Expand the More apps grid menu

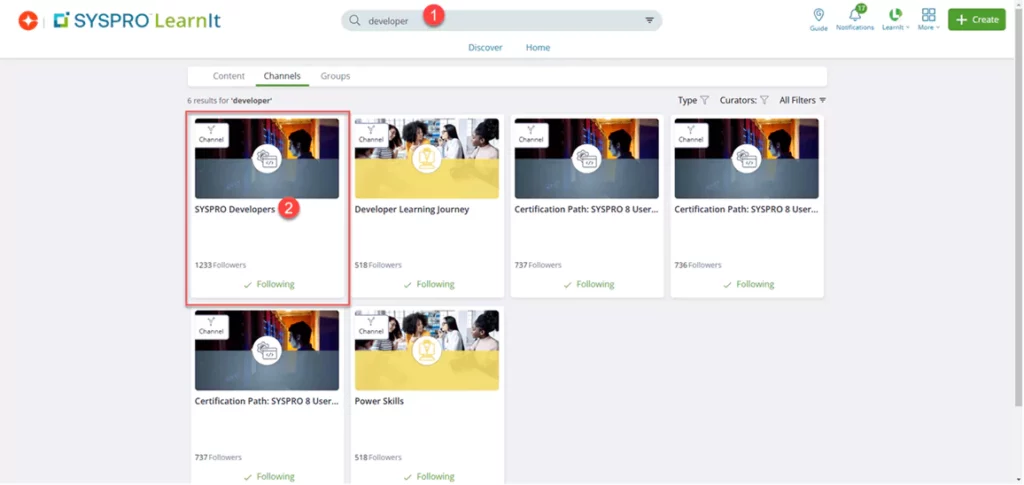click(x=929, y=16)
